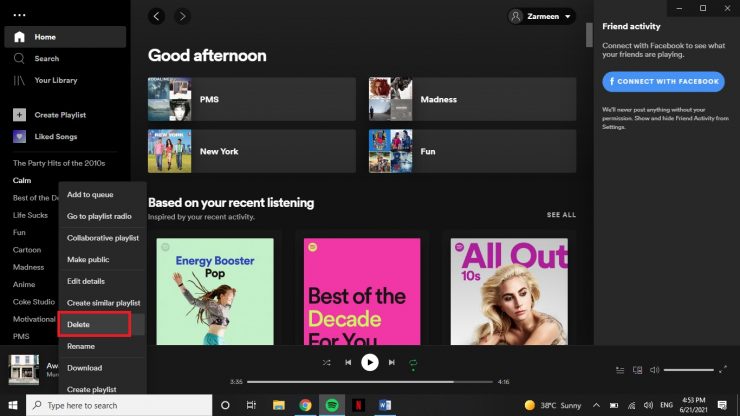
Task: Open All Out 10s cover
Action: point(509,291)
